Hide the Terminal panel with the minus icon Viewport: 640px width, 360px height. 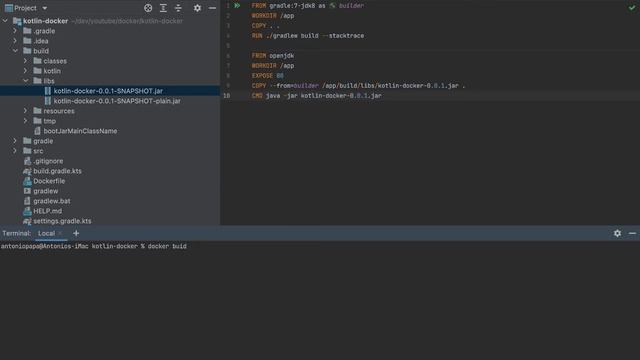(x=632, y=233)
